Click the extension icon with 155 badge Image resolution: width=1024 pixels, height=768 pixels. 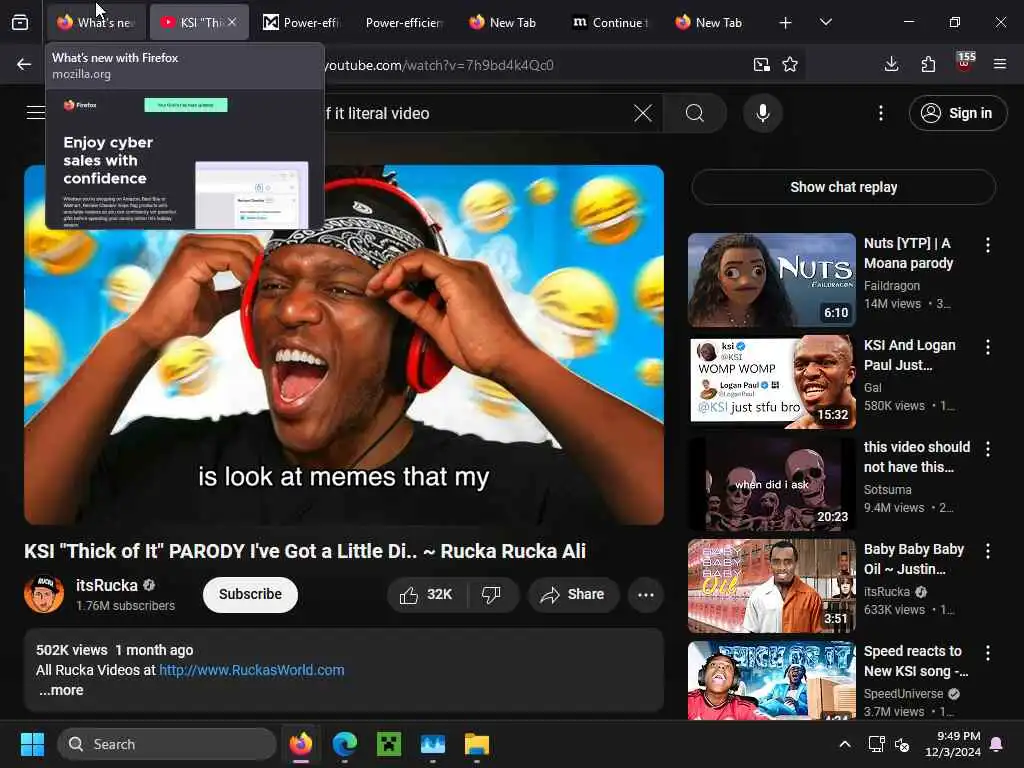[x=965, y=63]
